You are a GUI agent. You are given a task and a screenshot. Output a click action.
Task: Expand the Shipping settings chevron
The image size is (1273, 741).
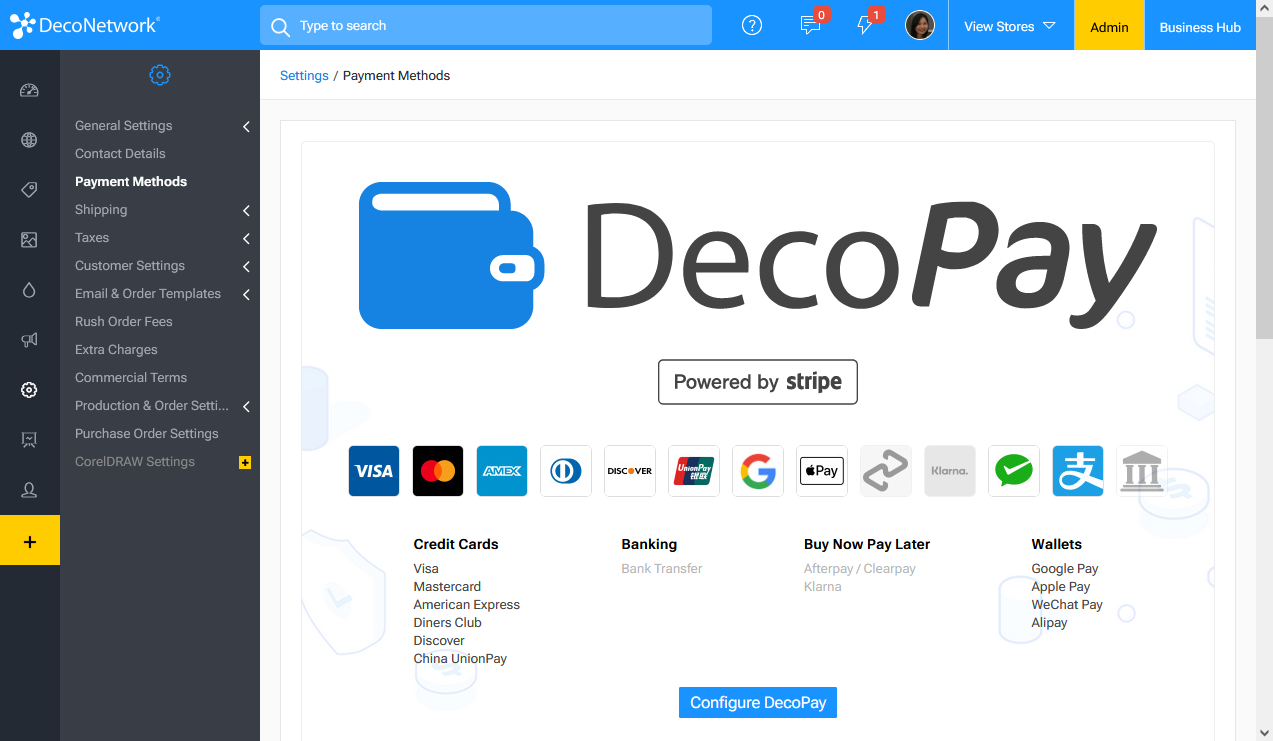click(x=246, y=210)
